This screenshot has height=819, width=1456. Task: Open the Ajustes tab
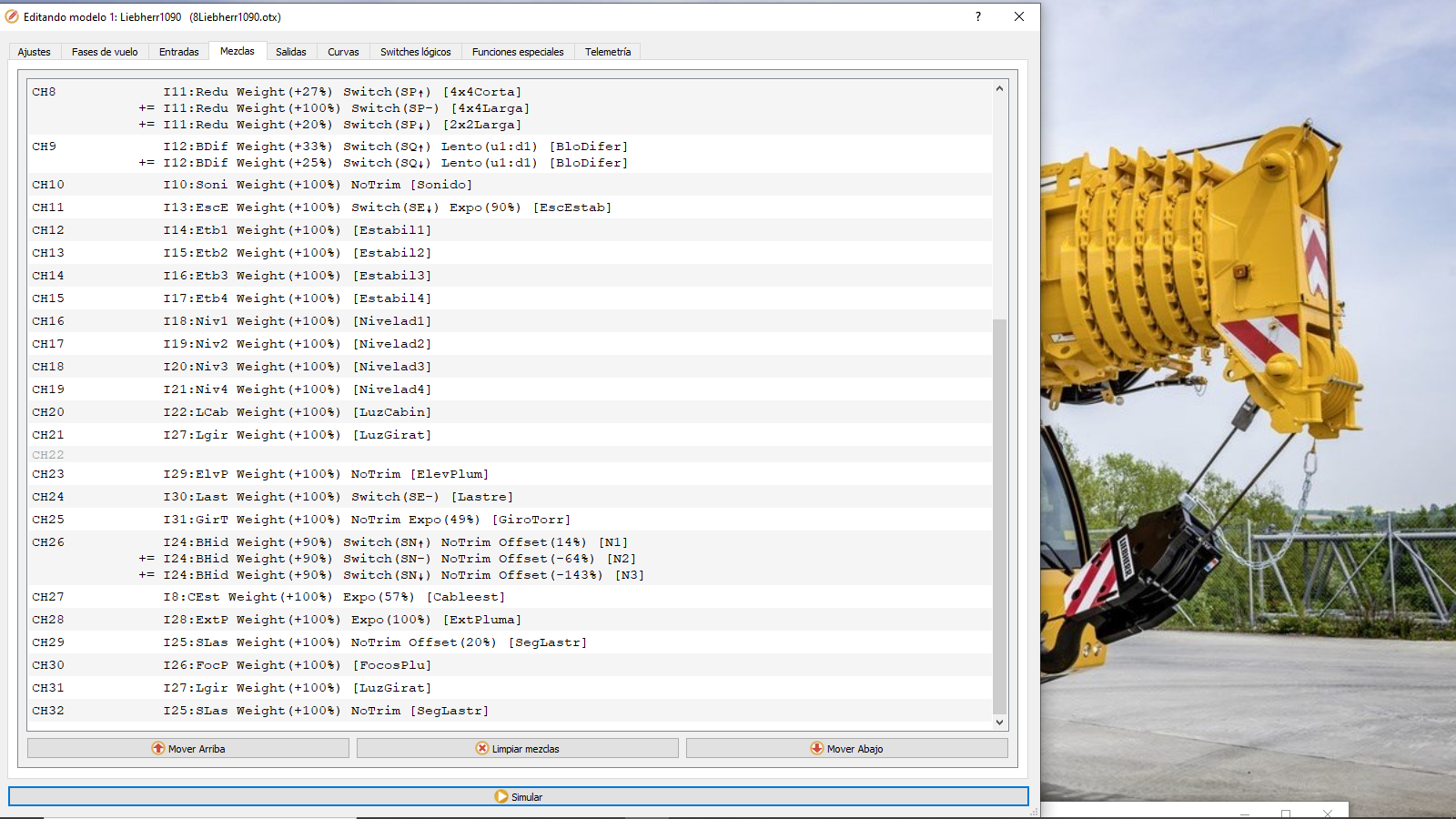coord(35,52)
